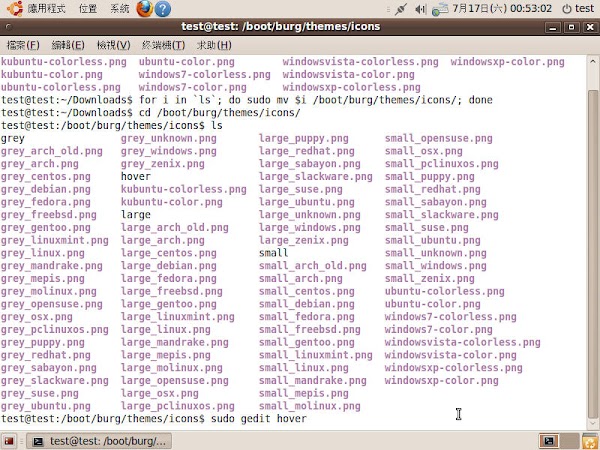The image size is (600, 450).
Task: Click the file name small_zenix.png
Action: (430, 279)
